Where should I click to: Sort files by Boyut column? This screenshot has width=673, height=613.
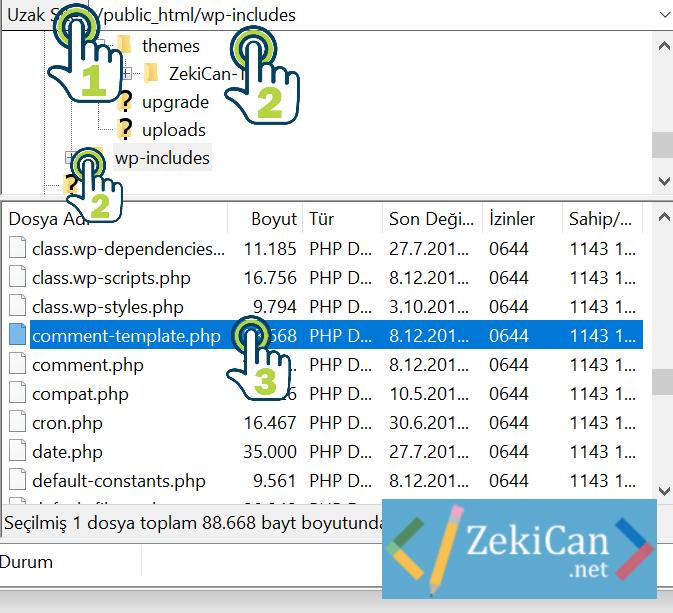[273, 219]
